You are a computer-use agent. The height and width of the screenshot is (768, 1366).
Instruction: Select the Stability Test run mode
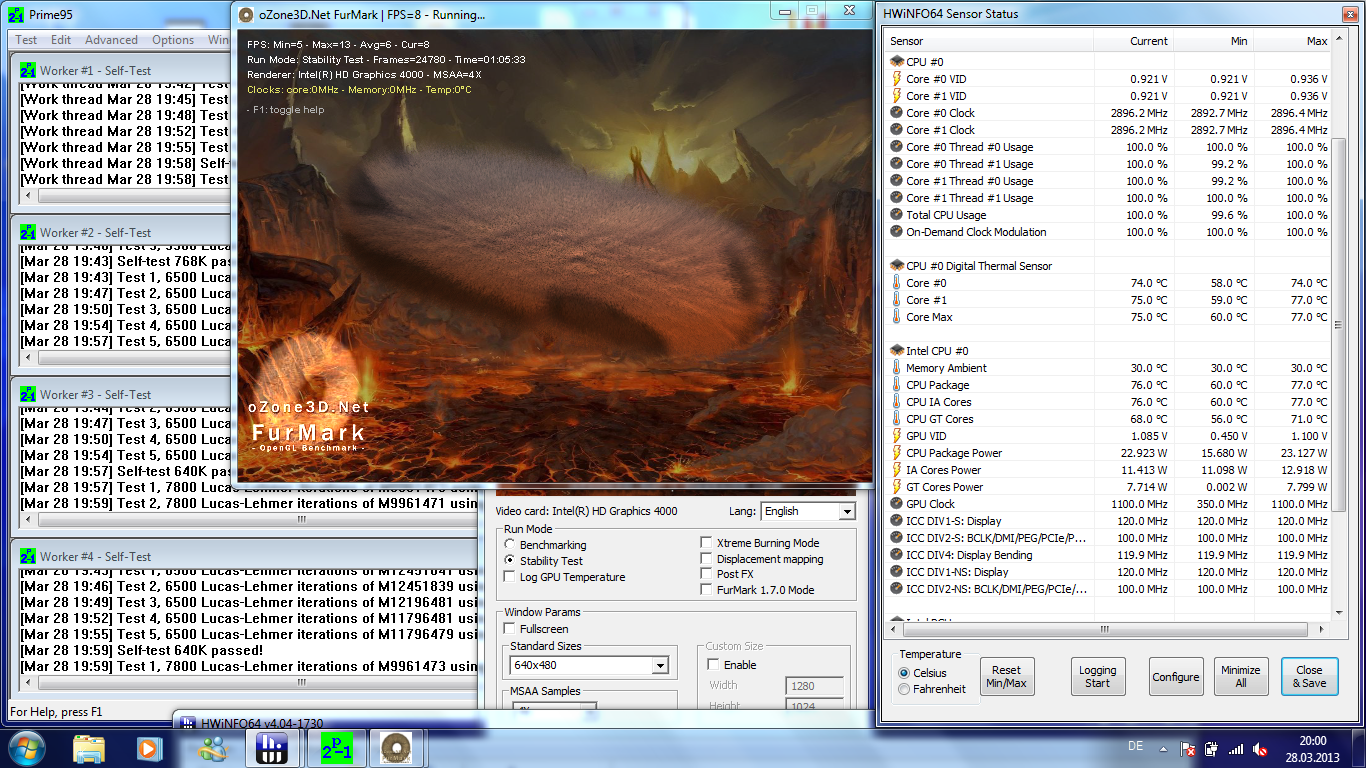pyautogui.click(x=510, y=561)
